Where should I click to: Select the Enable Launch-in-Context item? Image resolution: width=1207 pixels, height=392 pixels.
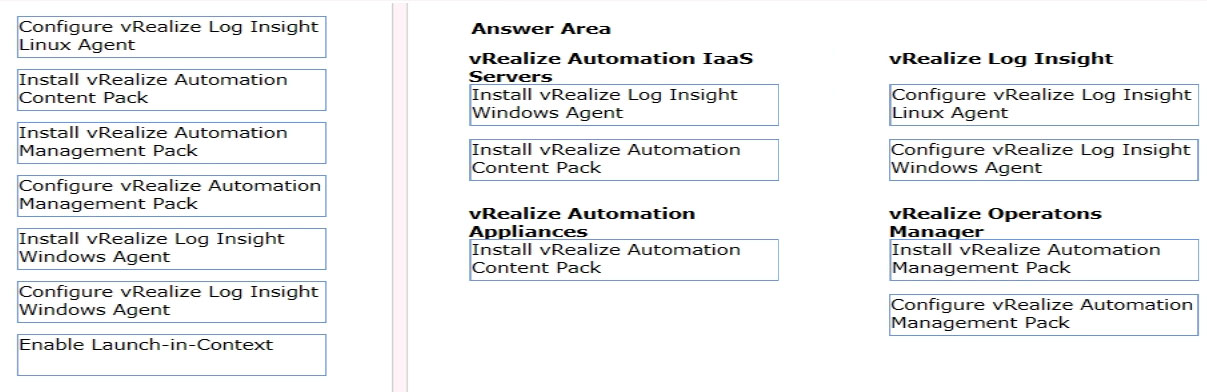tap(172, 355)
